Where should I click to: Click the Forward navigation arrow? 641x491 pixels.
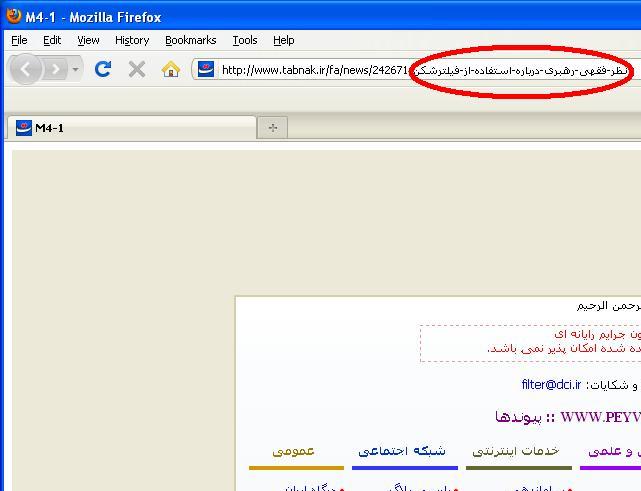pos(54,70)
